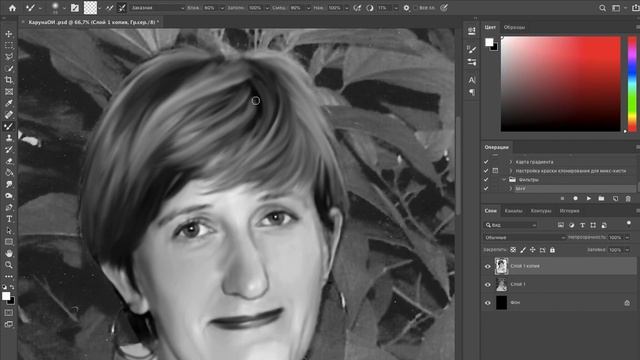The height and width of the screenshot is (360, 640).
Task: Switch to the Каналы tab
Action: point(513,211)
